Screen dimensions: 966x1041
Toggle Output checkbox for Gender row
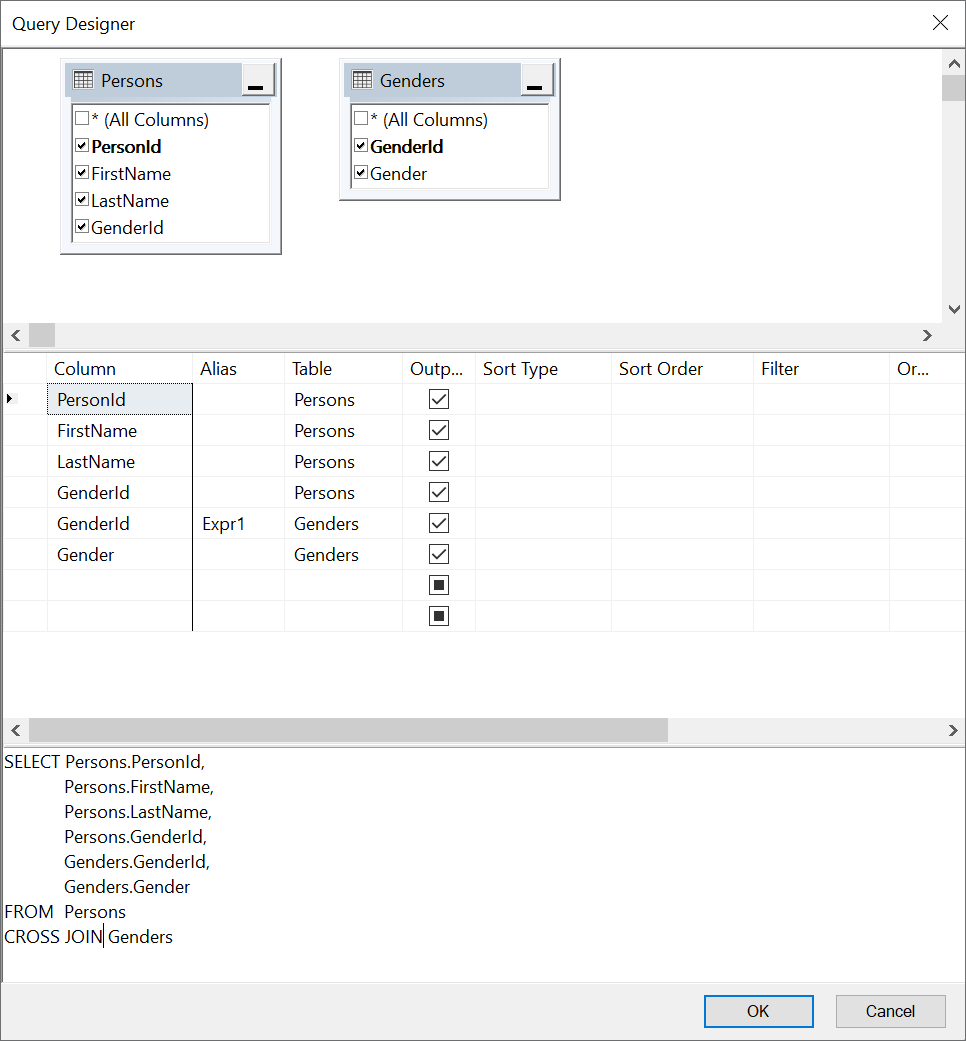[x=439, y=554]
